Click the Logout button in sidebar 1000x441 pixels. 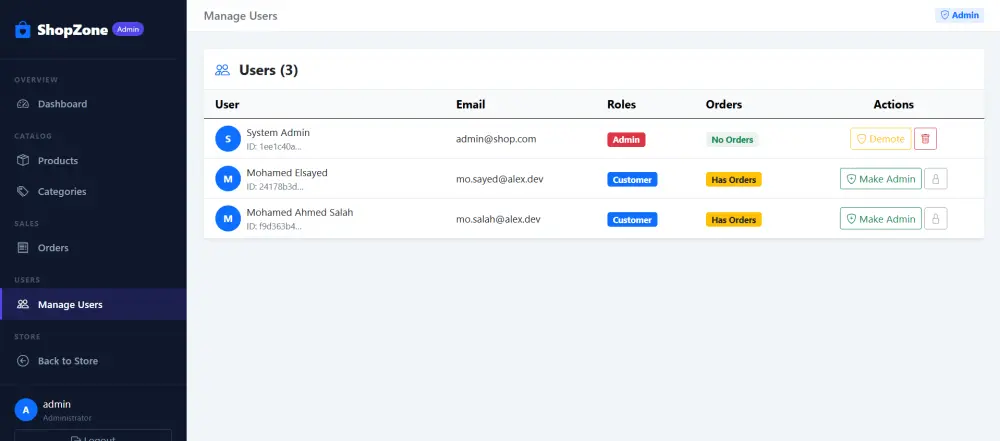pos(93,435)
